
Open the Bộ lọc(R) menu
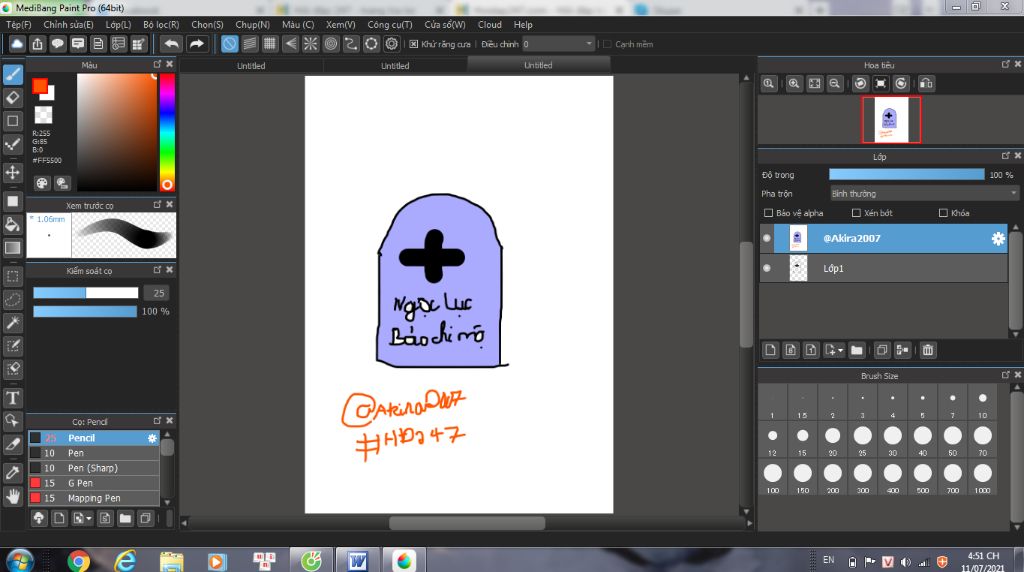[161, 24]
